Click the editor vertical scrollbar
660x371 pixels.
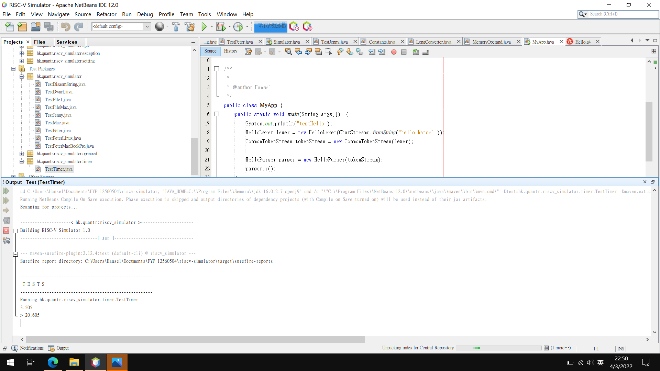tap(649, 131)
